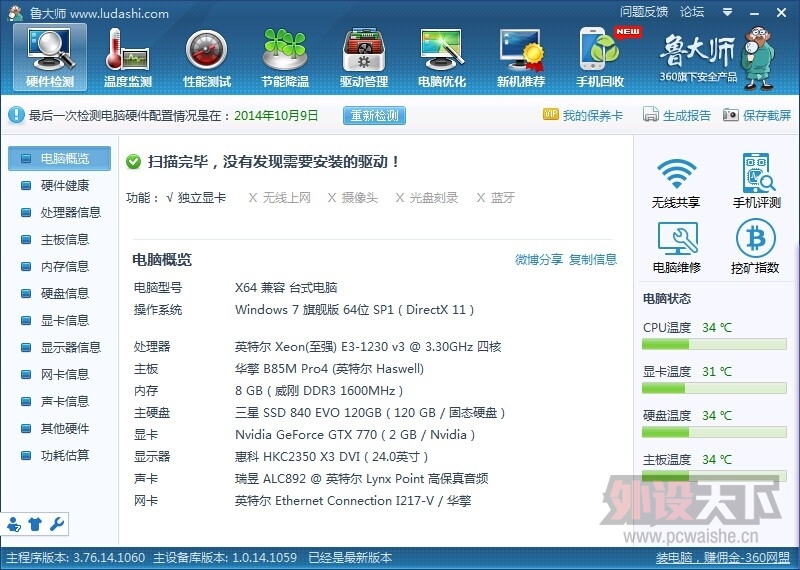Click 保存截屏 to save screenshot
Image resolution: width=800 pixels, height=570 pixels.
(x=757, y=115)
